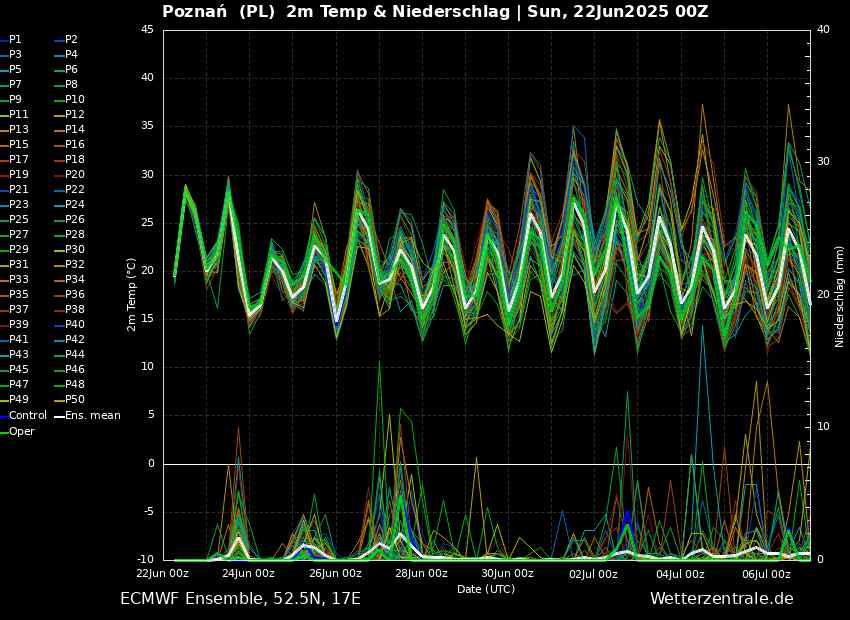This screenshot has width=850, height=620.
Task: Pick the "-5" temperature tick label
Action: point(148,512)
